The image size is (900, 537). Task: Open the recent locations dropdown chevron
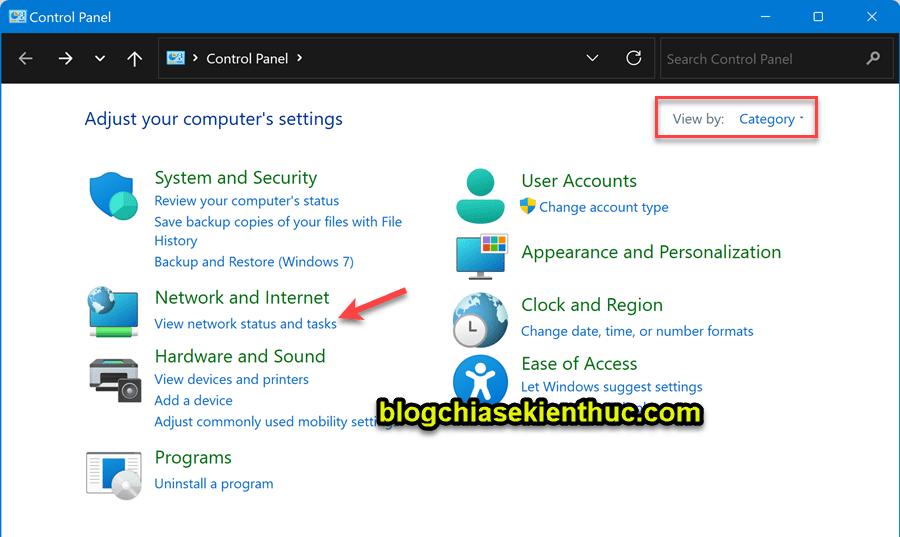(x=100, y=59)
